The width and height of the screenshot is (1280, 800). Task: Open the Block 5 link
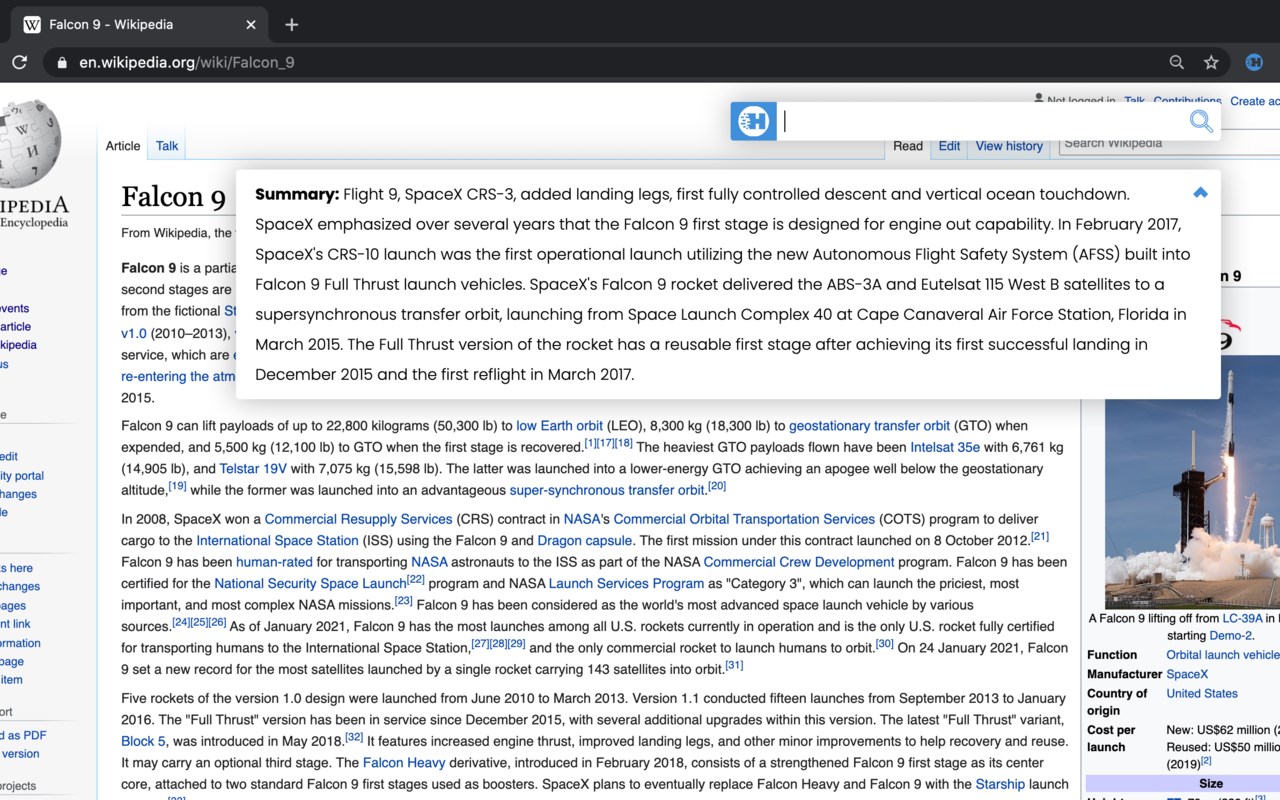tap(144, 741)
